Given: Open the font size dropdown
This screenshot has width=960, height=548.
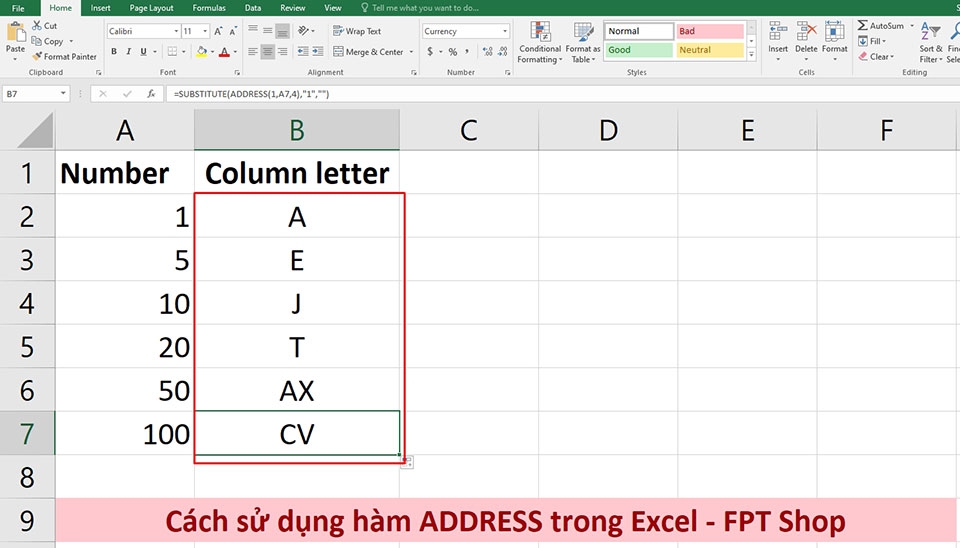Looking at the screenshot, I should coord(205,31).
